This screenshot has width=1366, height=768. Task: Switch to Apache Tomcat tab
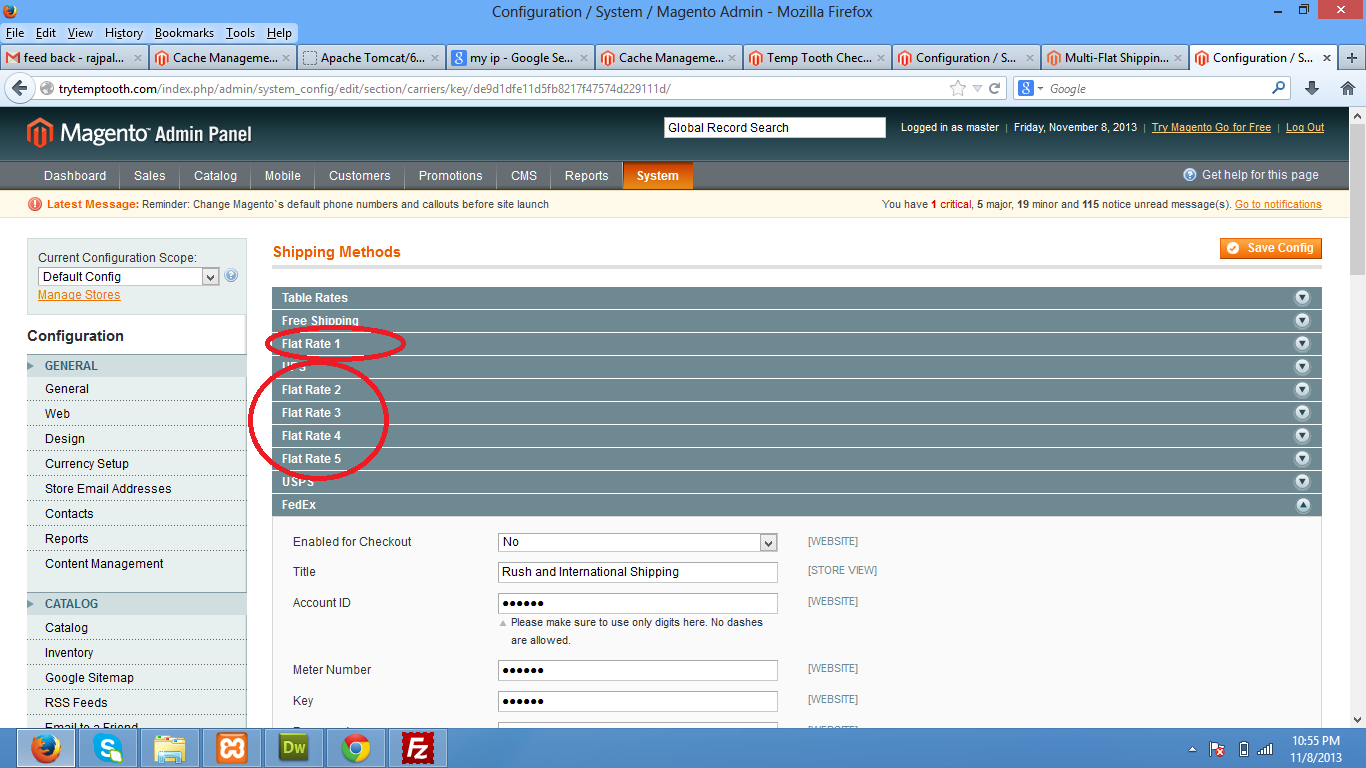pyautogui.click(x=371, y=58)
